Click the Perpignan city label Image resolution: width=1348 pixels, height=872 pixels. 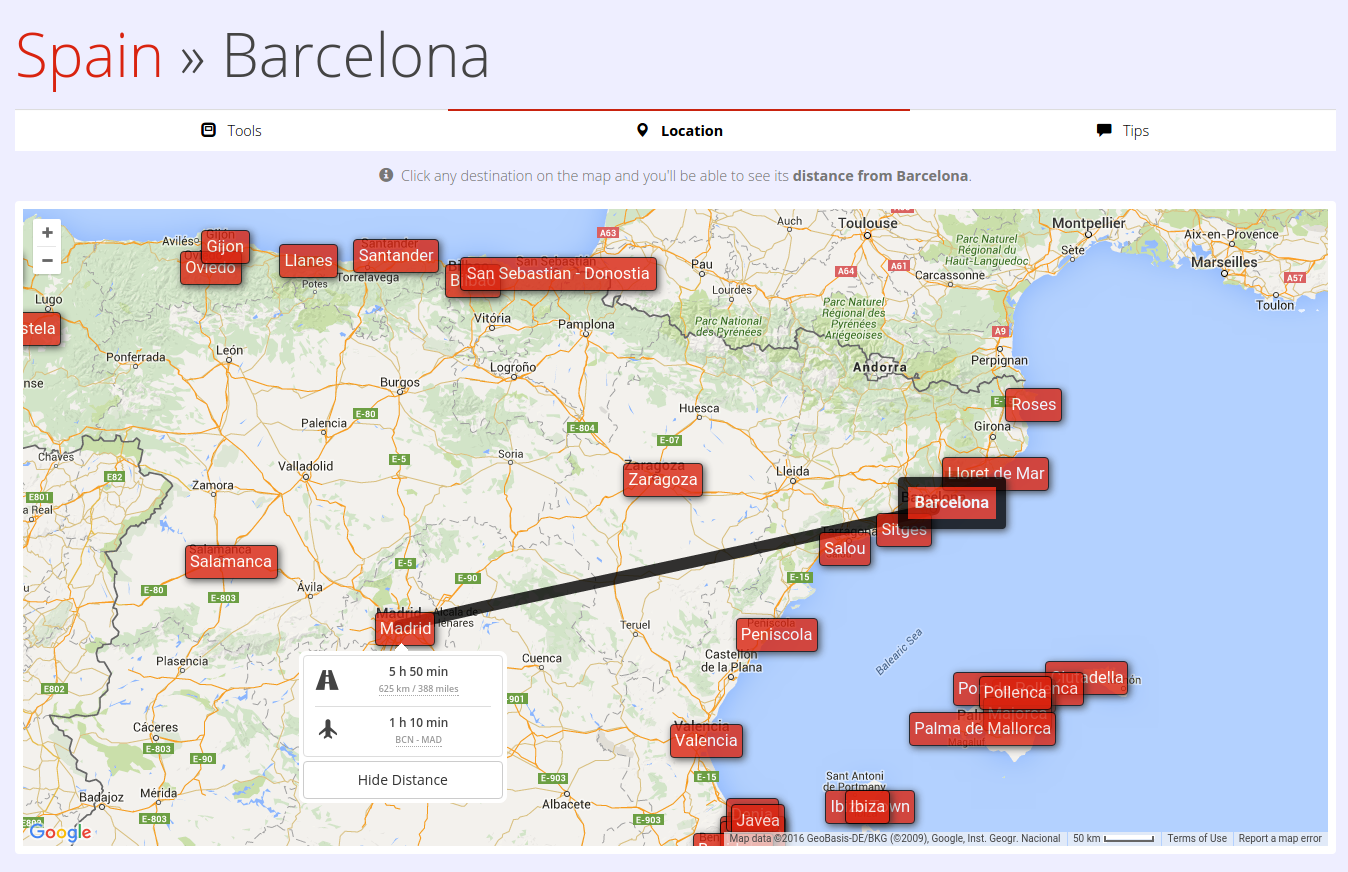(999, 360)
